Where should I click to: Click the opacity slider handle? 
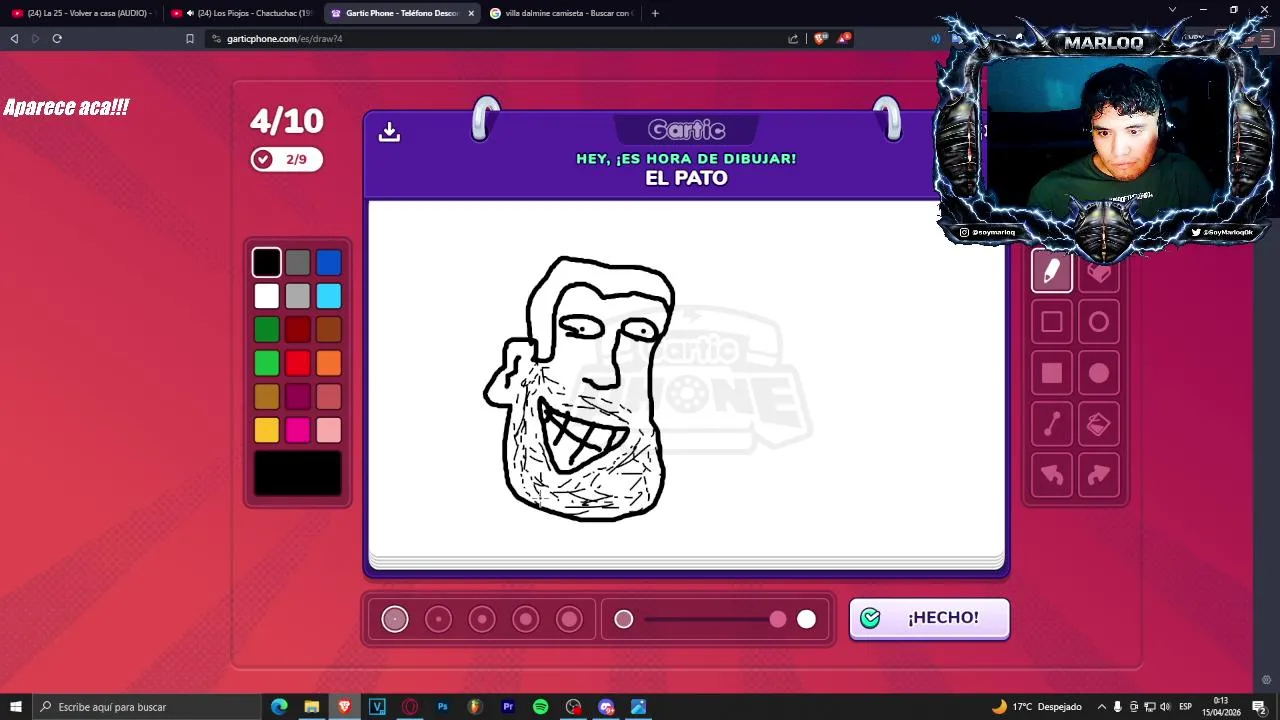coord(778,620)
